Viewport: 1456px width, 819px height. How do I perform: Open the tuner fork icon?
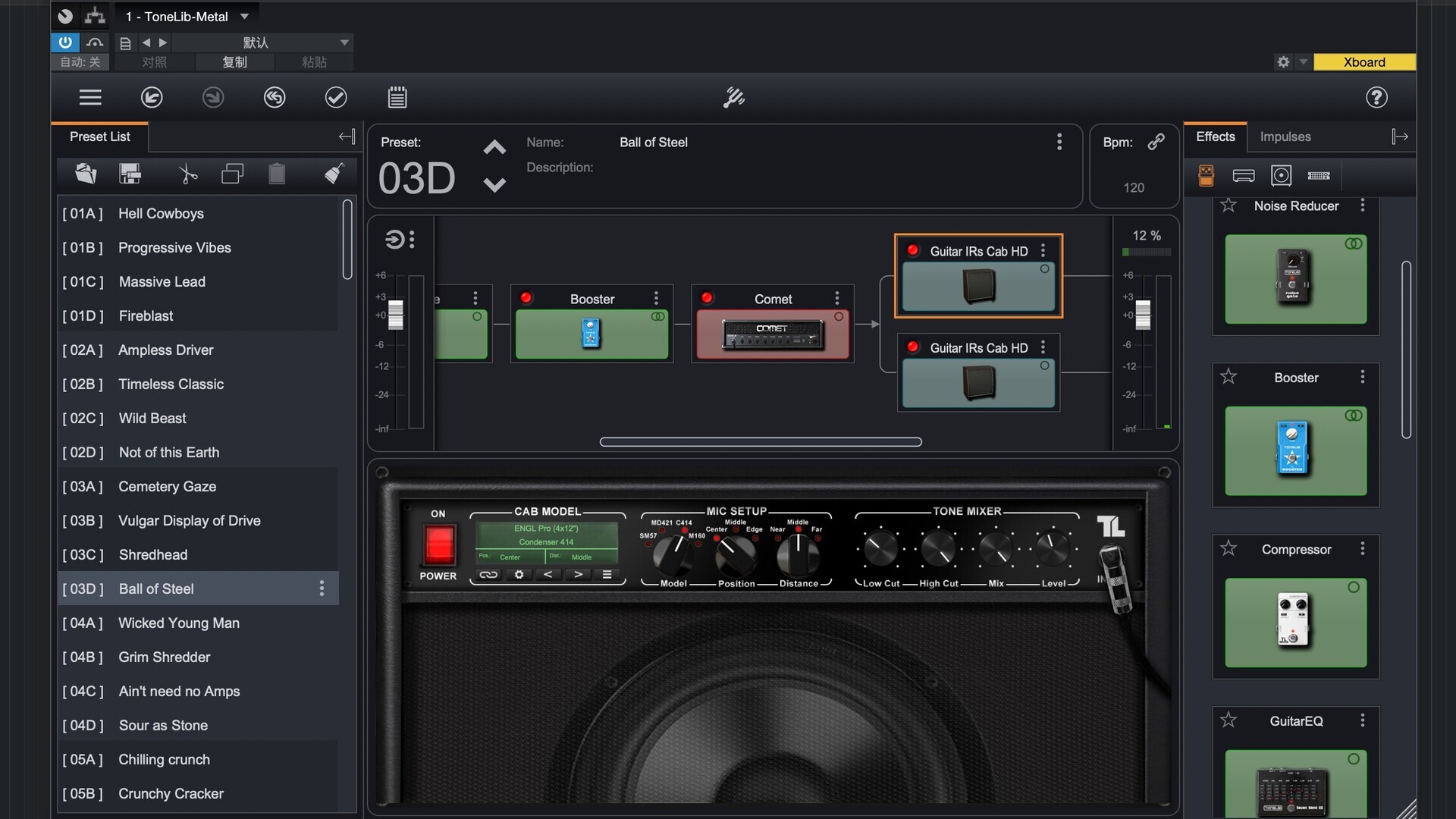(x=733, y=97)
